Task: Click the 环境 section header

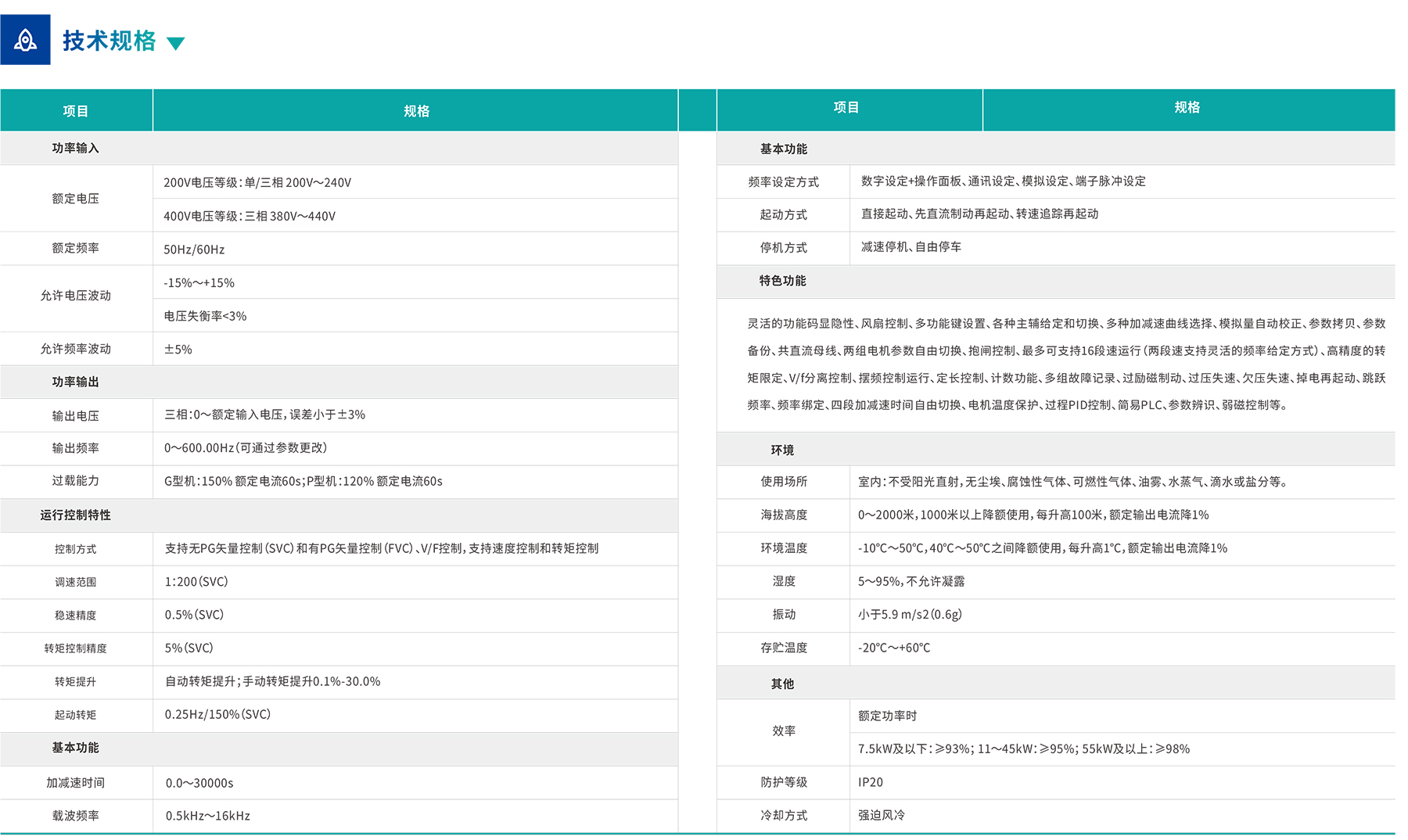Action: [782, 450]
